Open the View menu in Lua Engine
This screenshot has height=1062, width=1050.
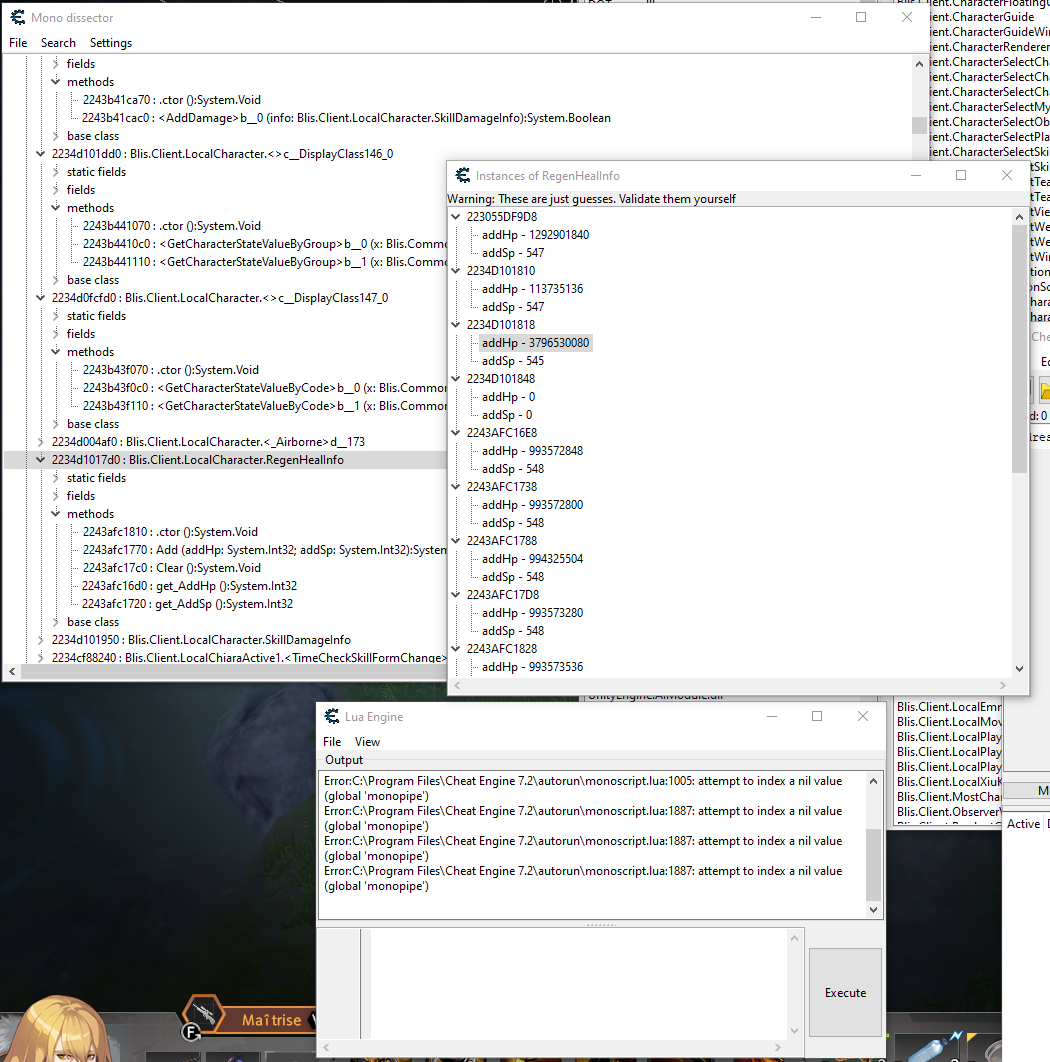point(367,742)
